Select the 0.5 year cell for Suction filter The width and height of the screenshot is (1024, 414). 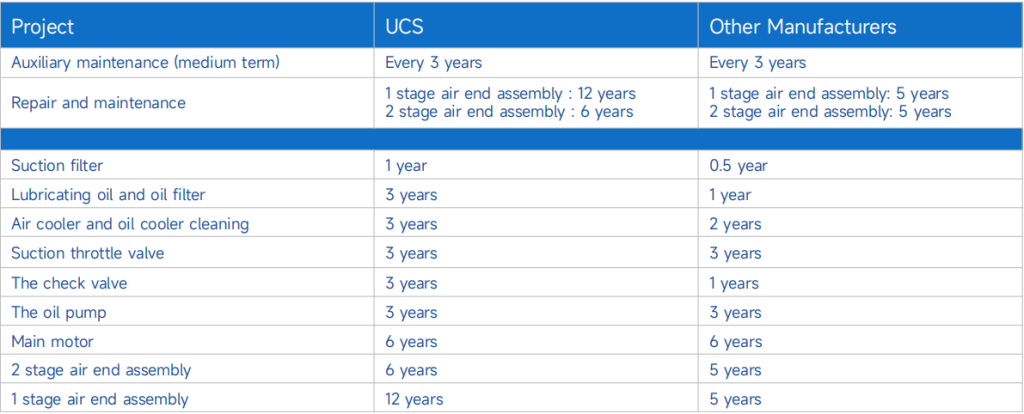tap(738, 165)
